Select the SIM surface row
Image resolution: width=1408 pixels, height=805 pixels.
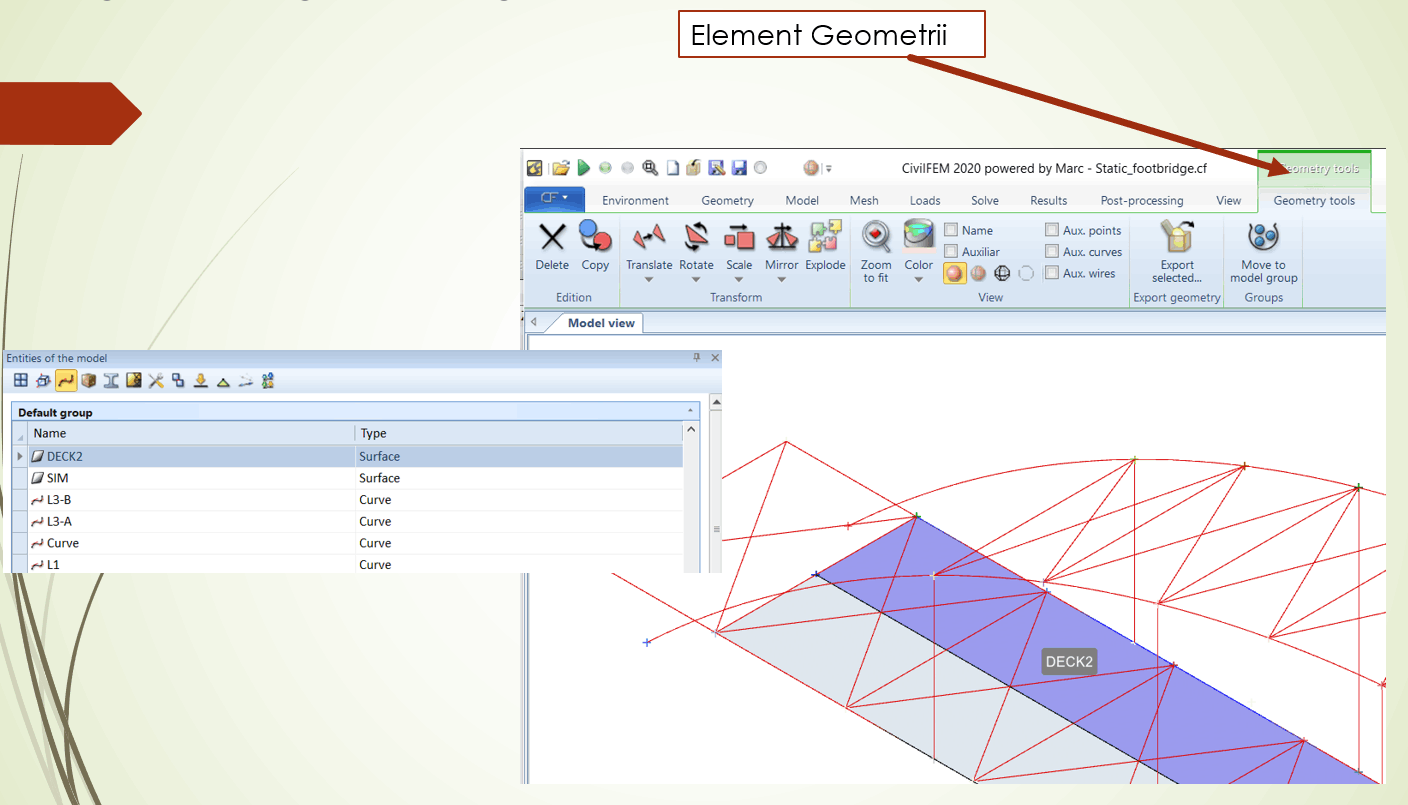point(57,478)
